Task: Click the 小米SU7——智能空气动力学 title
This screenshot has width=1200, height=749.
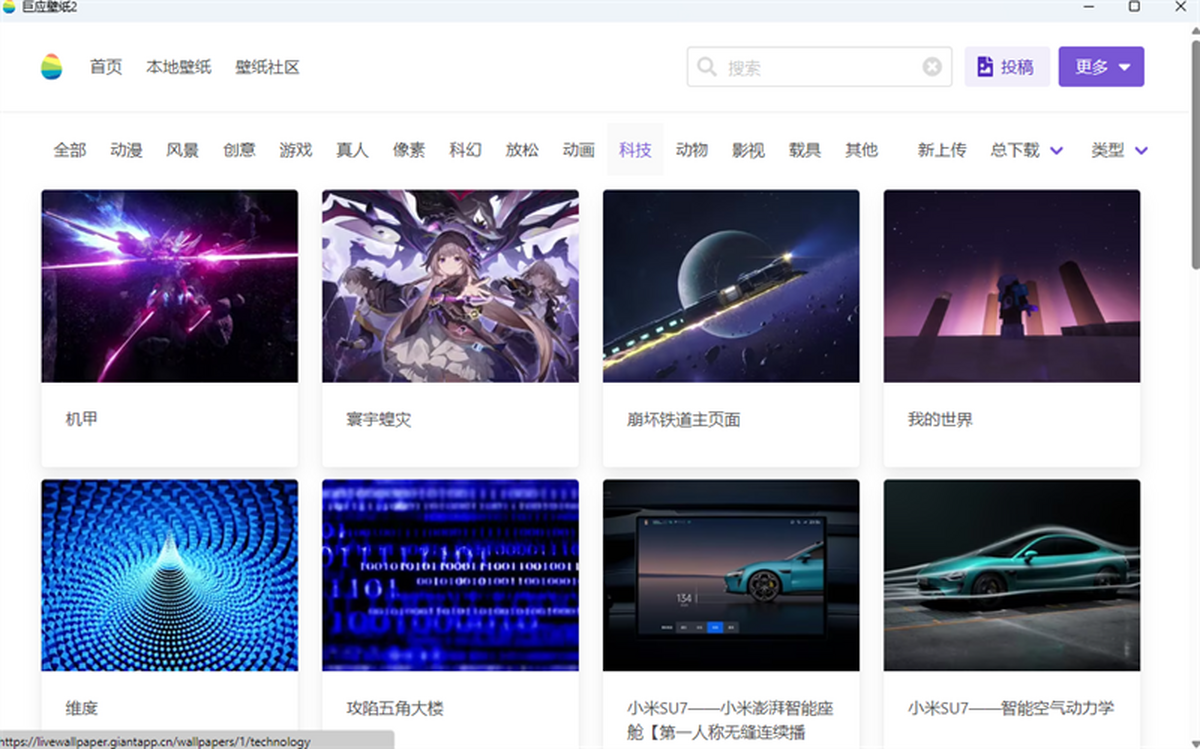Action: coord(1011,708)
